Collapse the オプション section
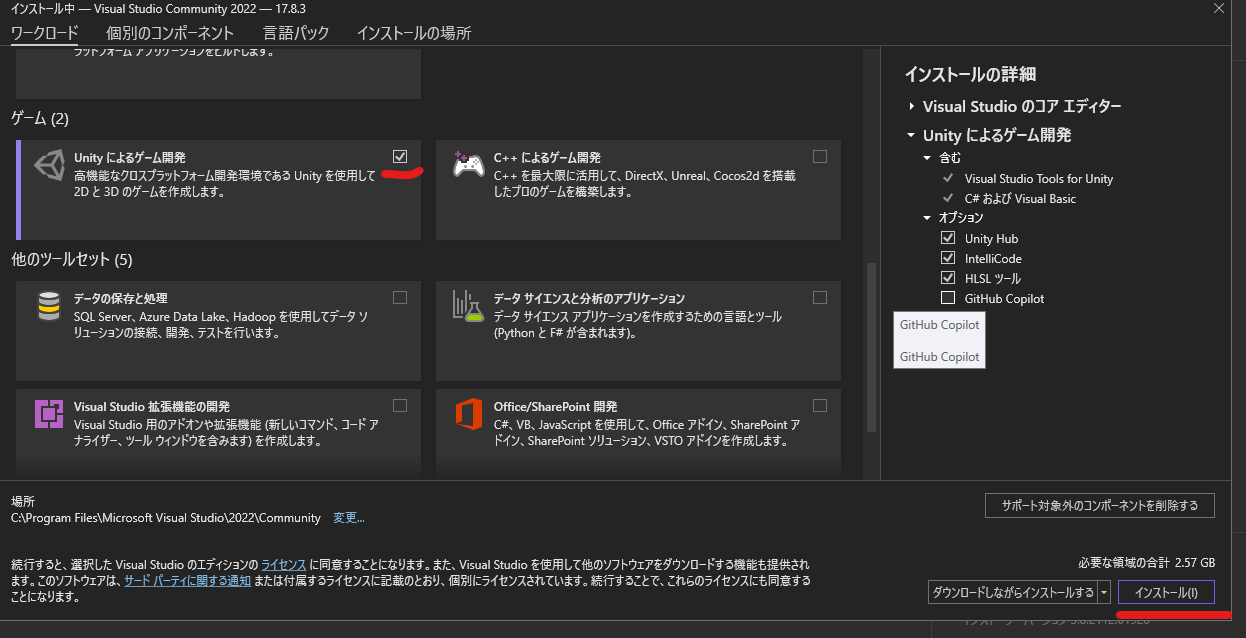 pos(927,218)
